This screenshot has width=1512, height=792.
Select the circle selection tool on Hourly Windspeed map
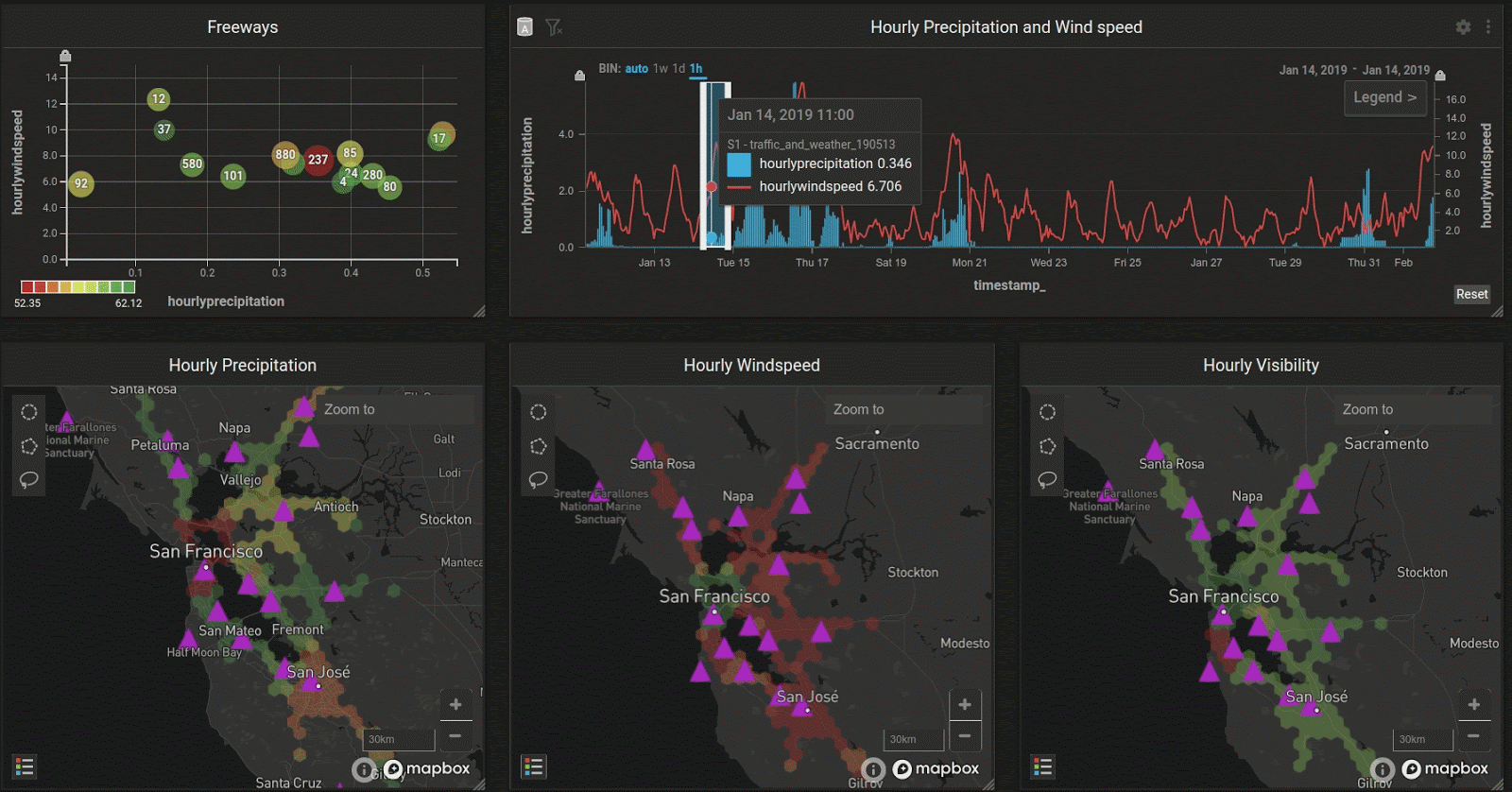(539, 412)
